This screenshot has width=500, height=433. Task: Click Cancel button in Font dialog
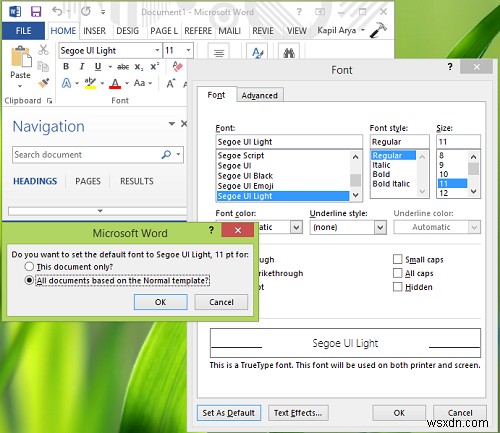[460, 413]
